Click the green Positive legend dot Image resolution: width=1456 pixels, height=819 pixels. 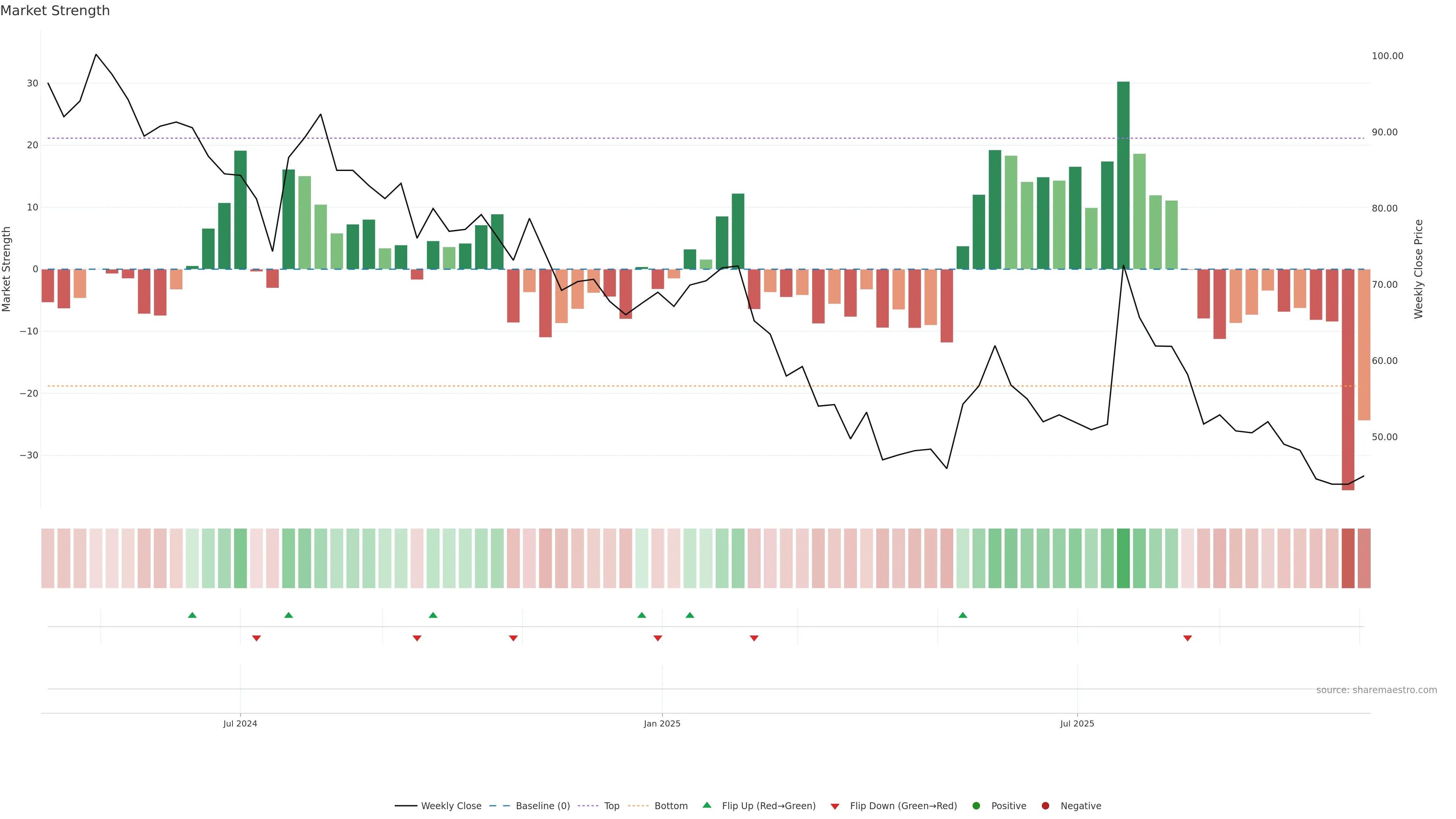976,805
